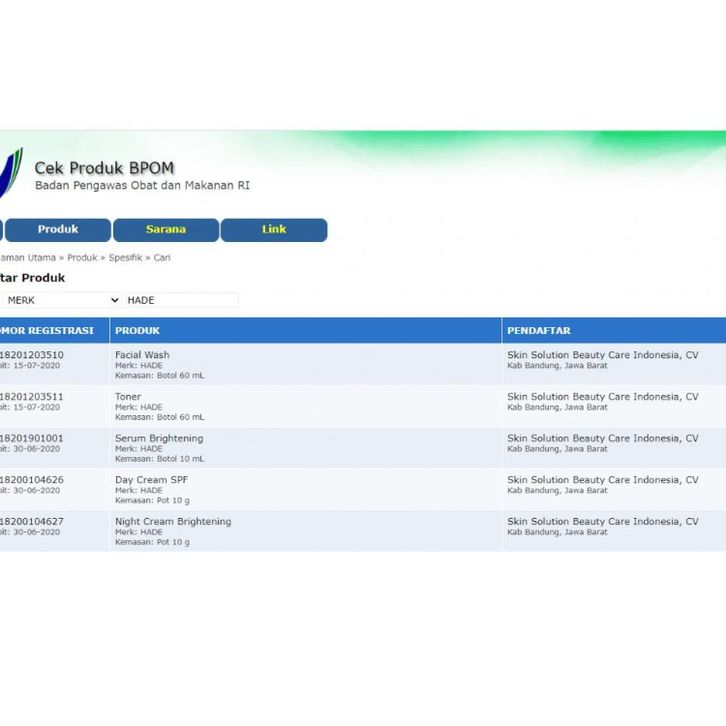The width and height of the screenshot is (726, 726).
Task: Go to Cari in the breadcrumb
Action: point(162,257)
